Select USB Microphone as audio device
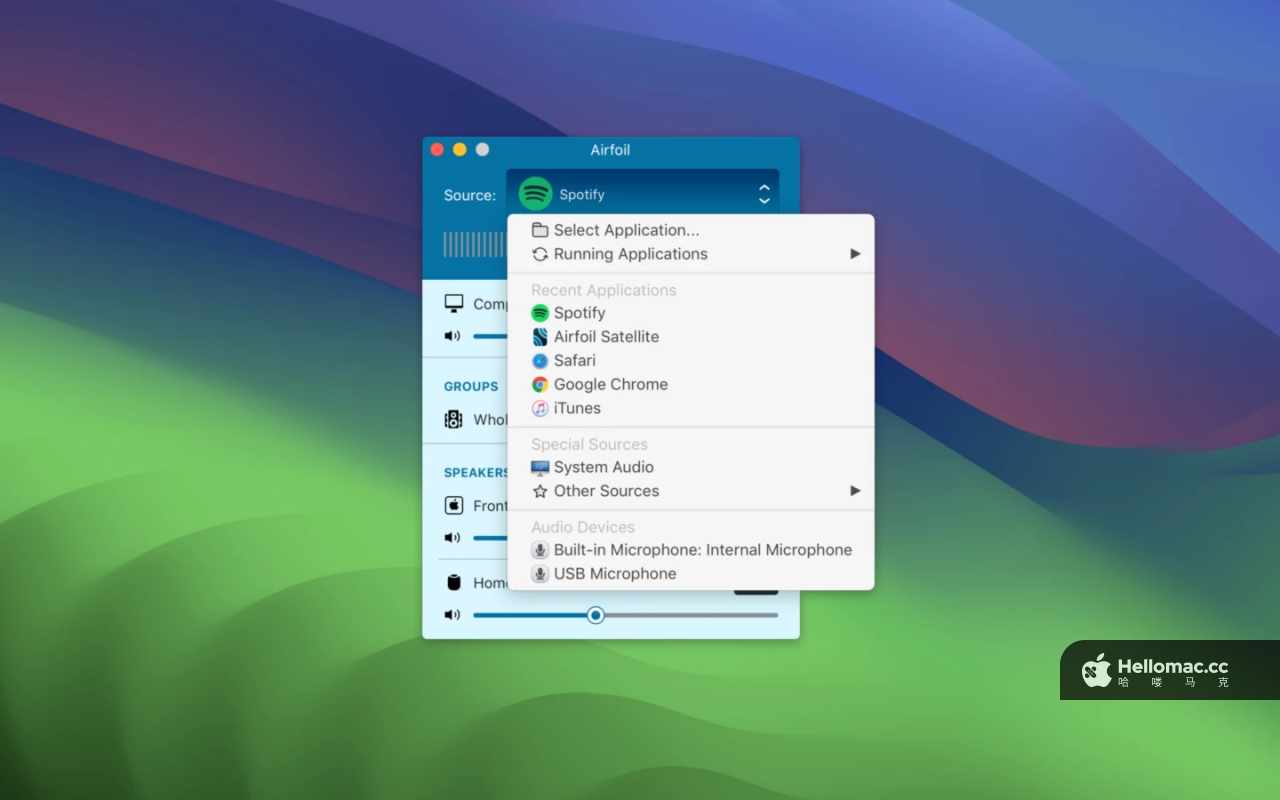 point(691,574)
